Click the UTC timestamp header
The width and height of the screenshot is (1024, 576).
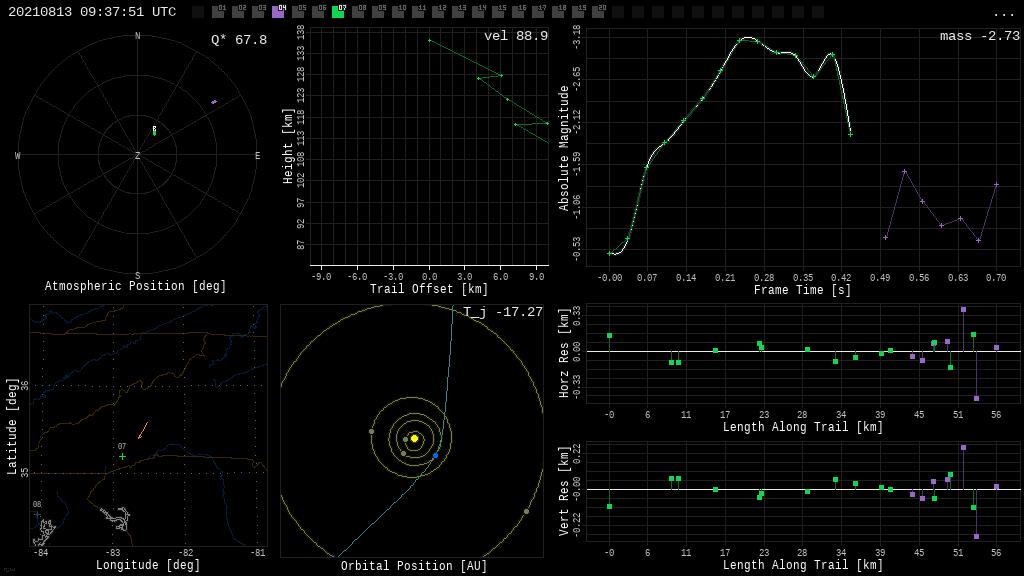(x=92, y=12)
